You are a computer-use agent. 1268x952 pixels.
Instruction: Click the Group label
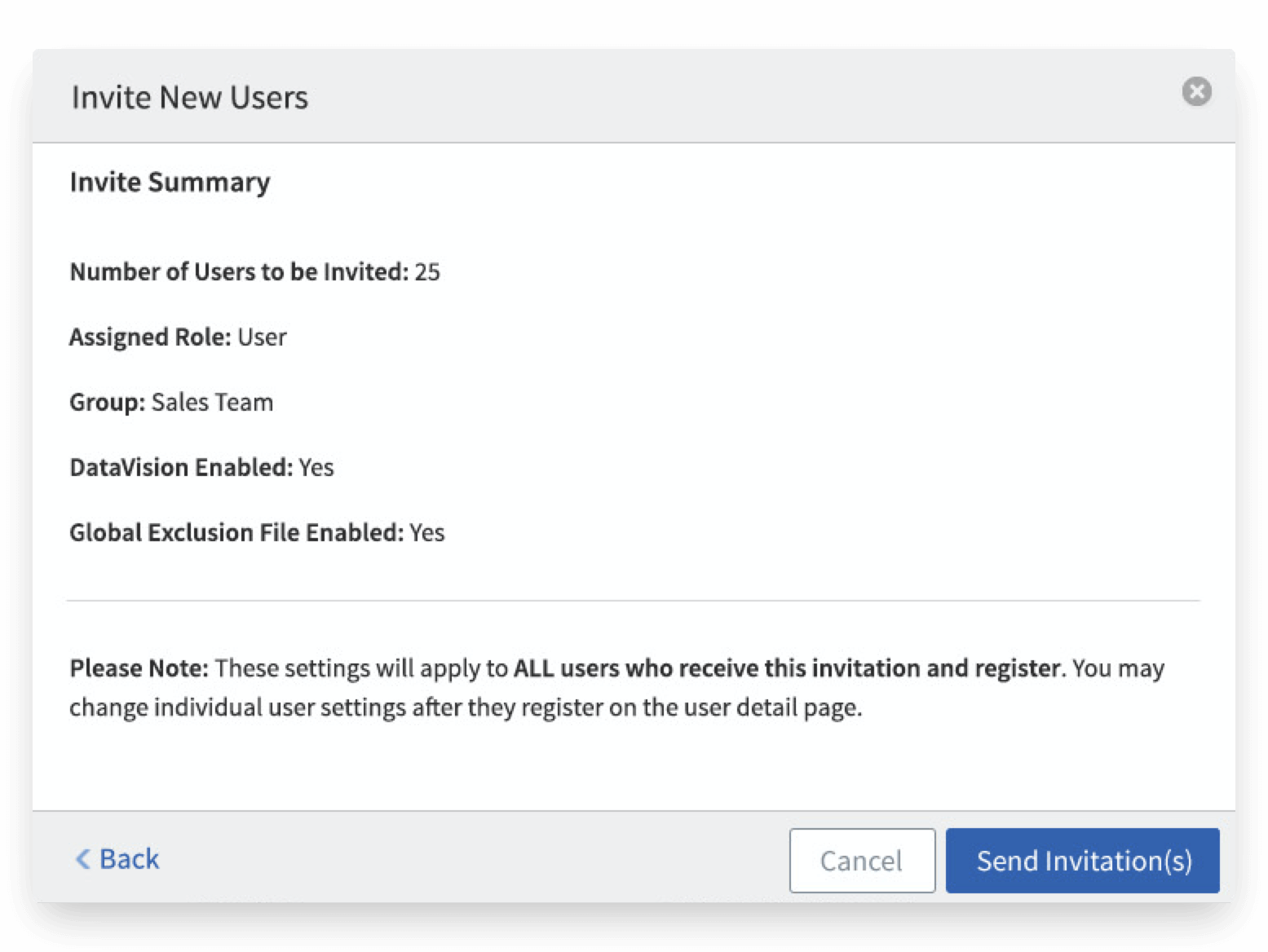point(107,402)
